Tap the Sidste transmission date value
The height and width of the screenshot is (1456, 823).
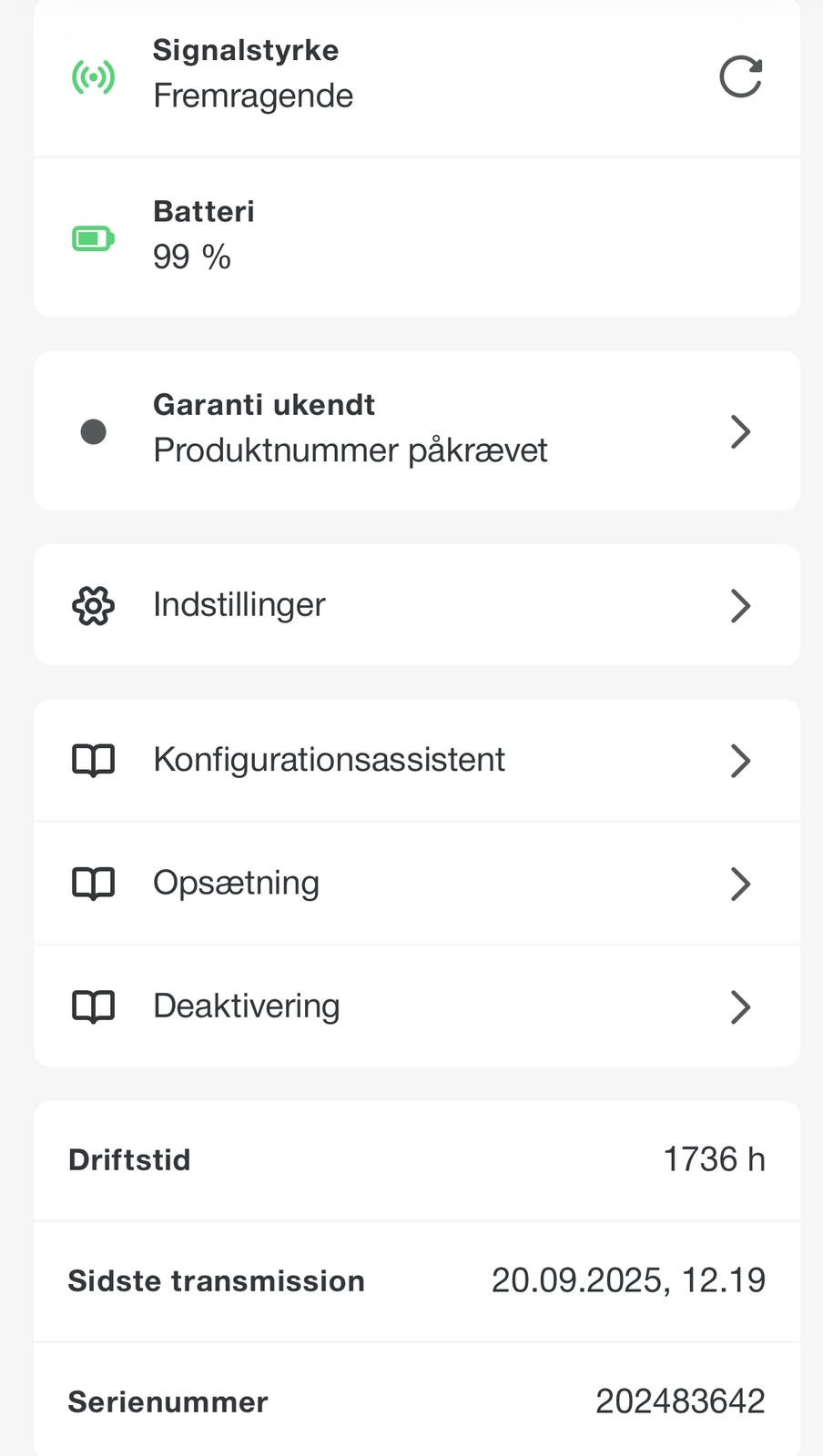(628, 1280)
